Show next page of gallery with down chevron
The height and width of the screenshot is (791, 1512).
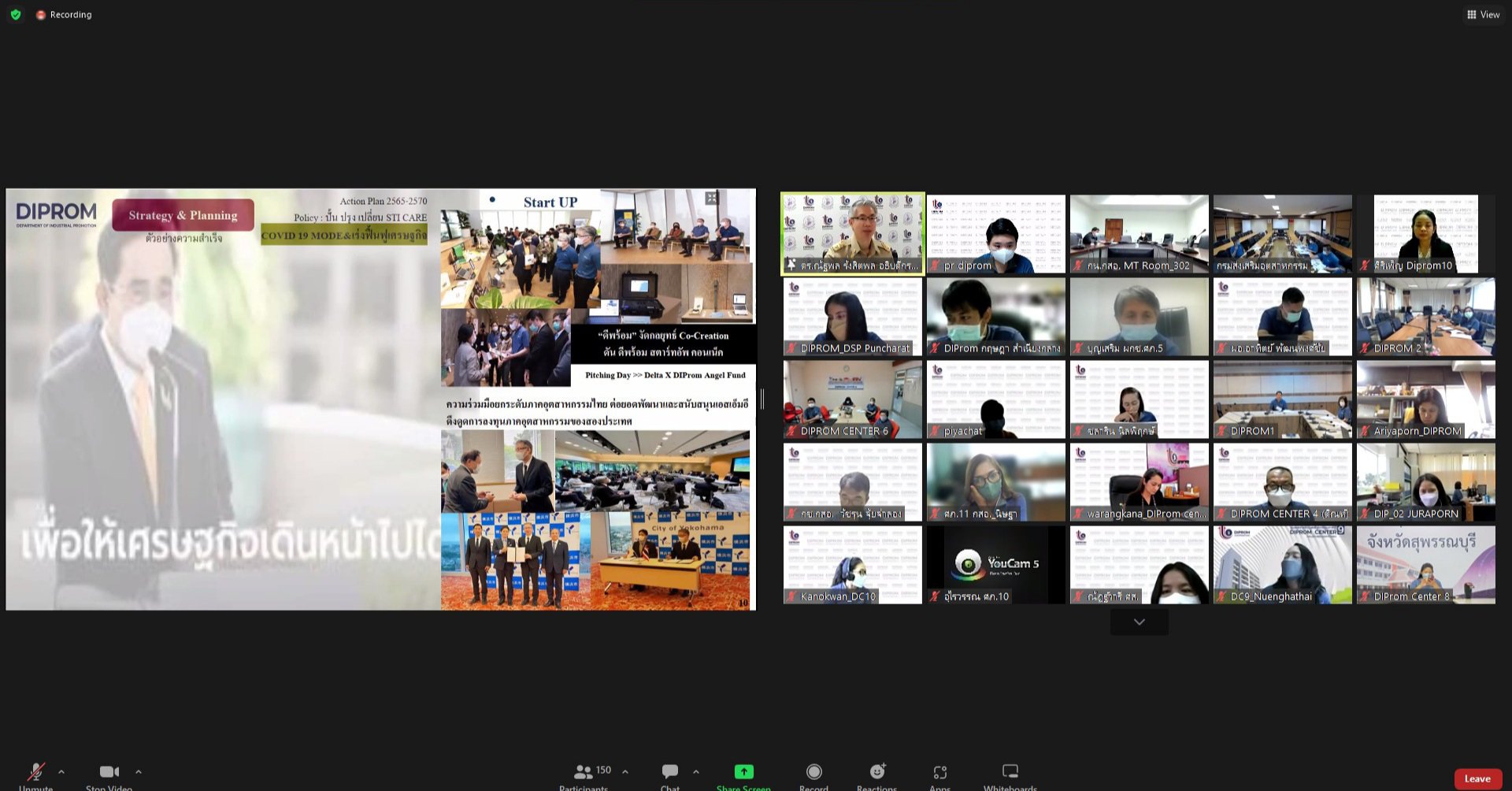point(1139,622)
